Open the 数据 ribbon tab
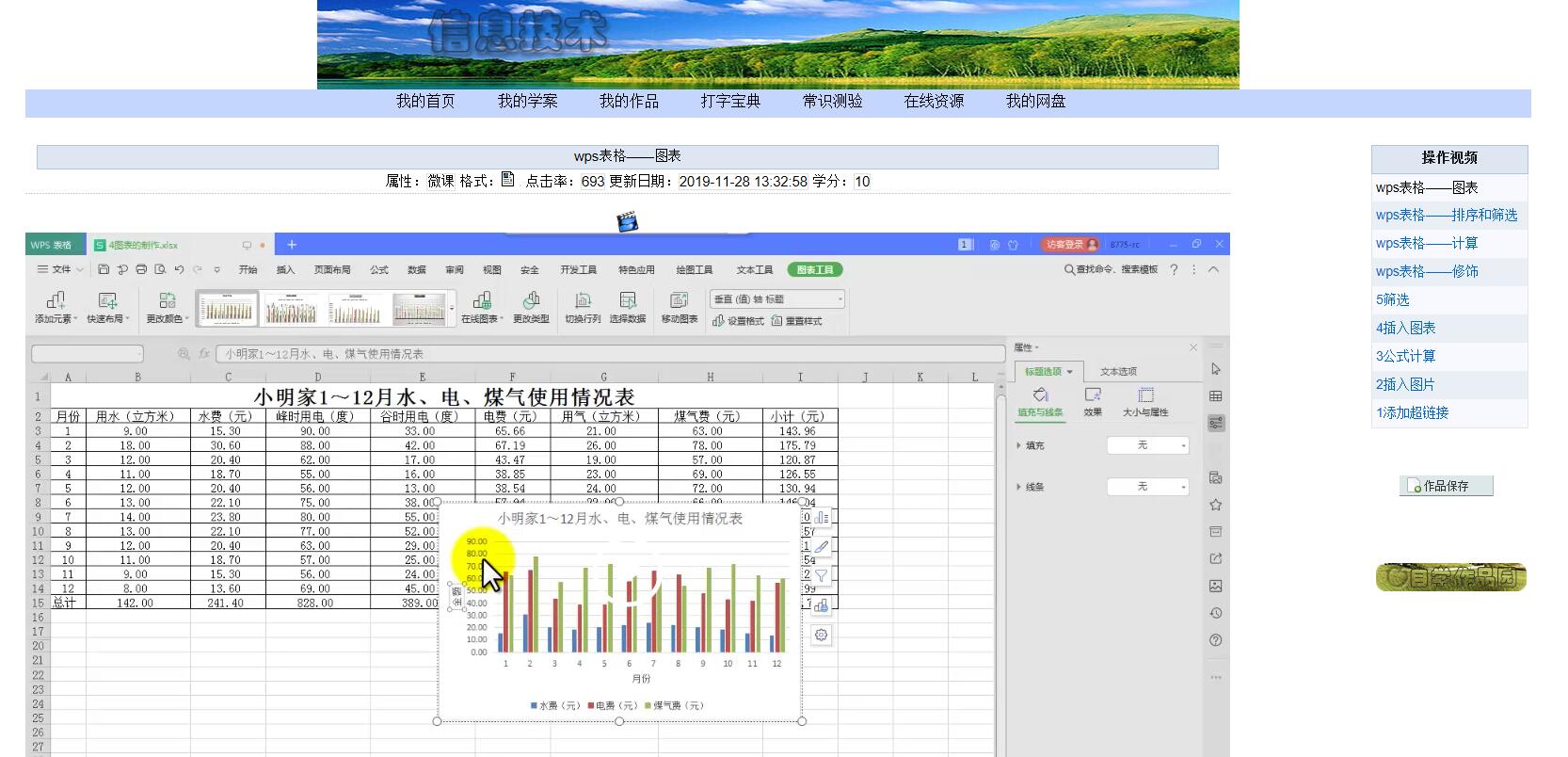The height and width of the screenshot is (757, 1568). (x=417, y=269)
